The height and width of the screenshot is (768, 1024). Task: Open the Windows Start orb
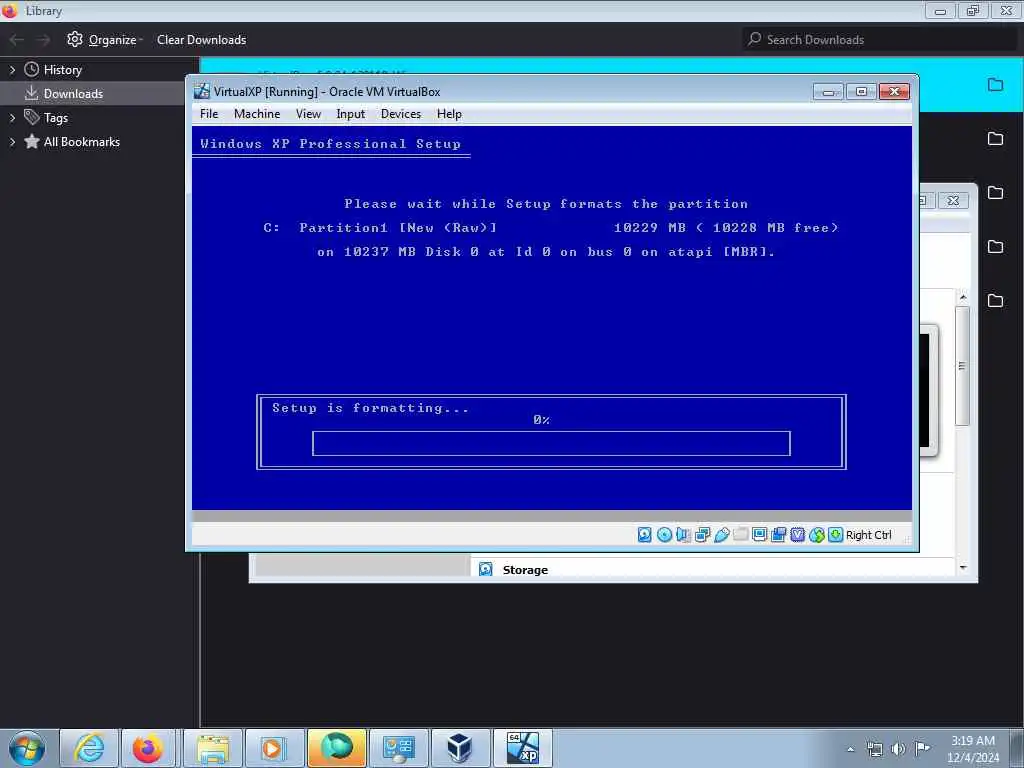tap(27, 748)
